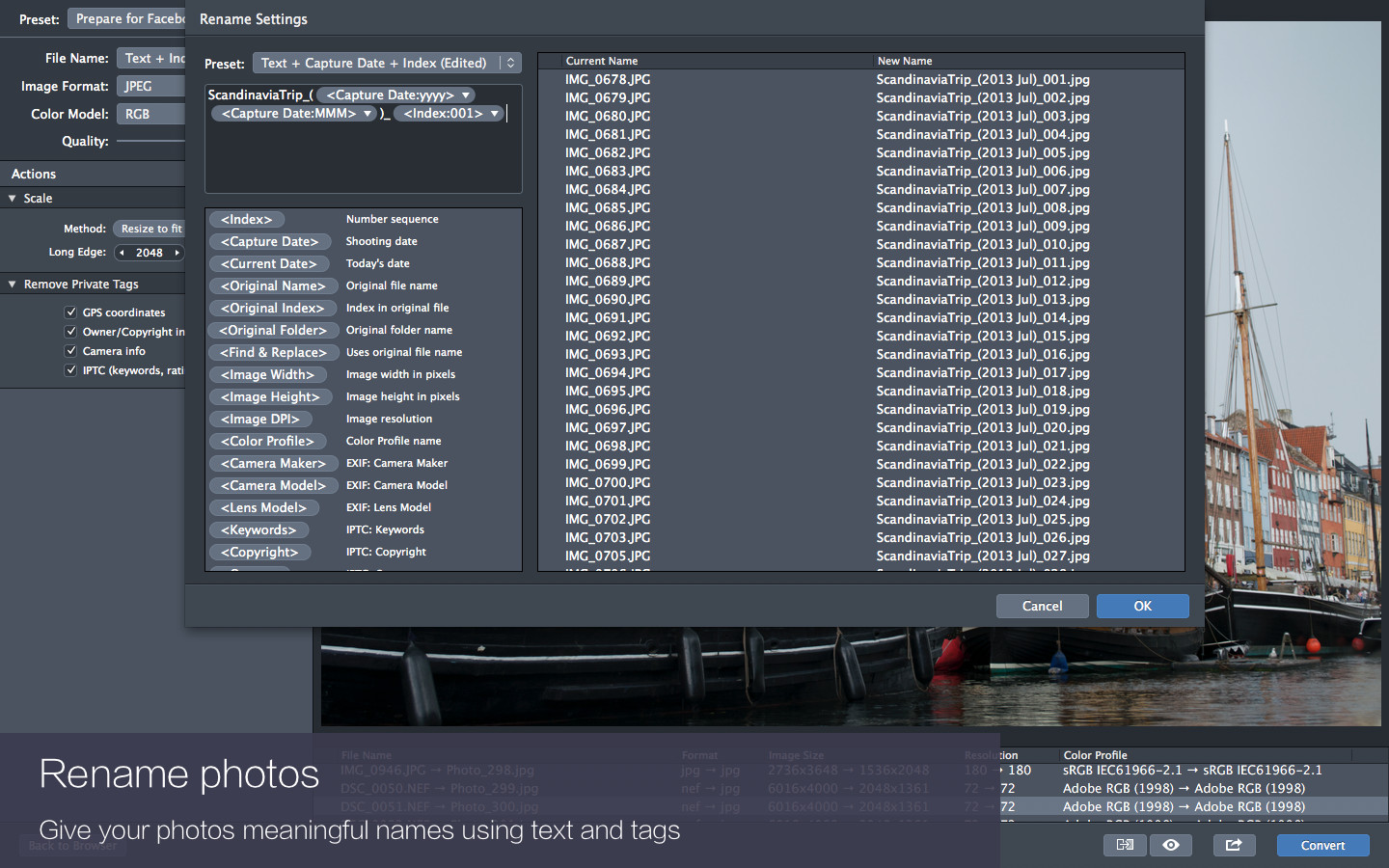Uncheck GPS coordinates checkbox
Image resolution: width=1389 pixels, height=868 pixels.
click(x=70, y=312)
